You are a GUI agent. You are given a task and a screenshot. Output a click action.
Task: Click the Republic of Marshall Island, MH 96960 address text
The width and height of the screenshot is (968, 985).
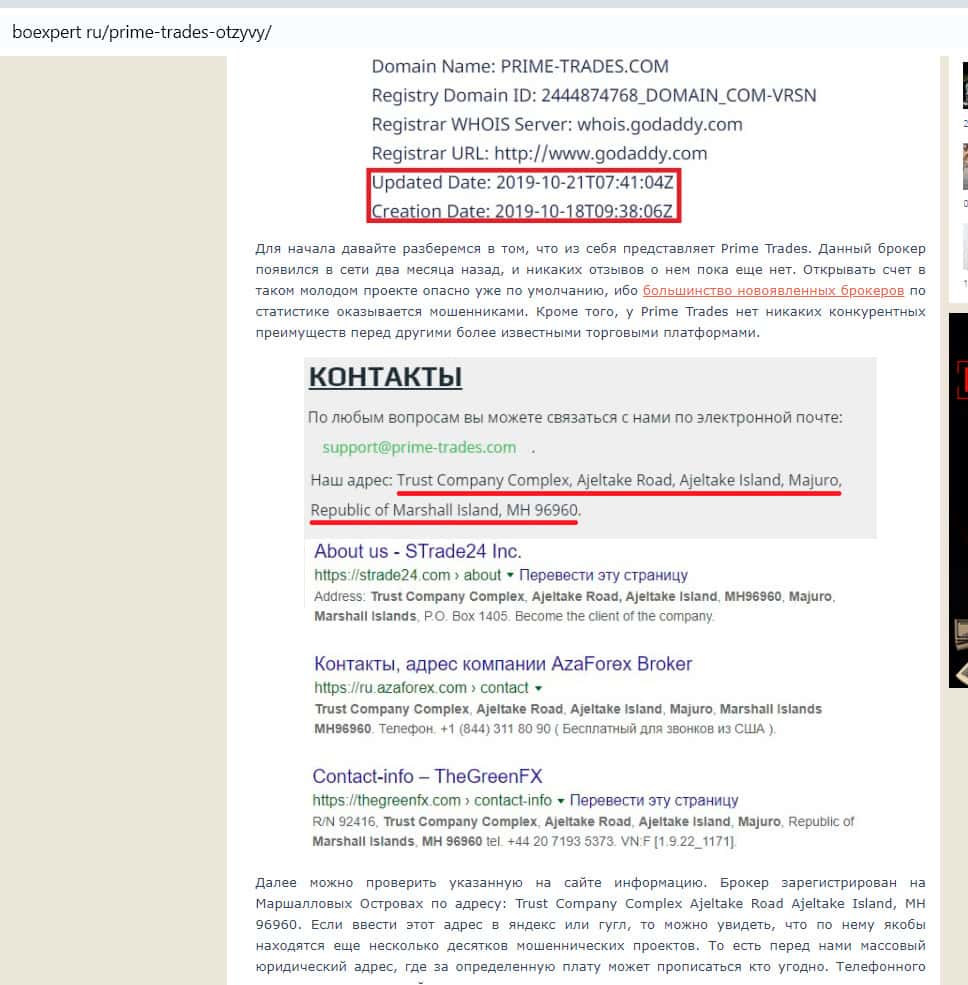point(445,510)
